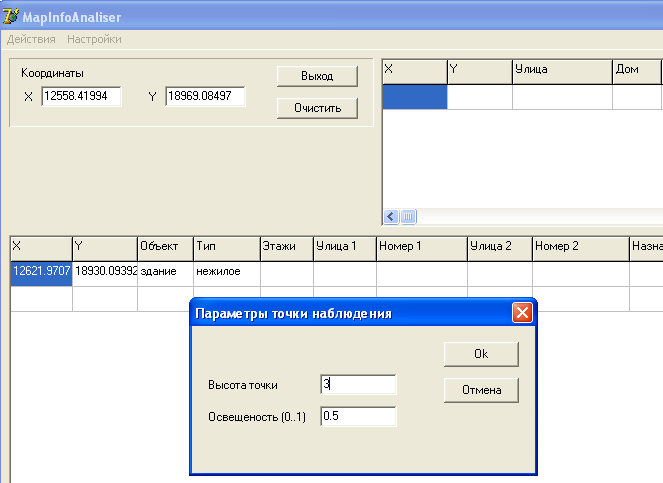Select the cell with value здание
The width and height of the screenshot is (663, 483).
(x=165, y=274)
